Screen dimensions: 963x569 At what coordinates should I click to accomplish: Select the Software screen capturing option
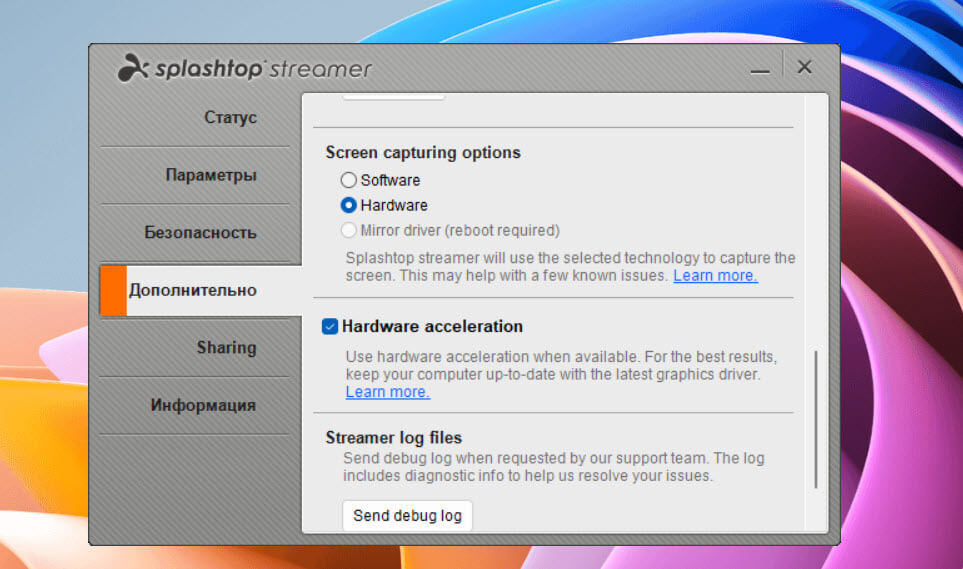[348, 180]
